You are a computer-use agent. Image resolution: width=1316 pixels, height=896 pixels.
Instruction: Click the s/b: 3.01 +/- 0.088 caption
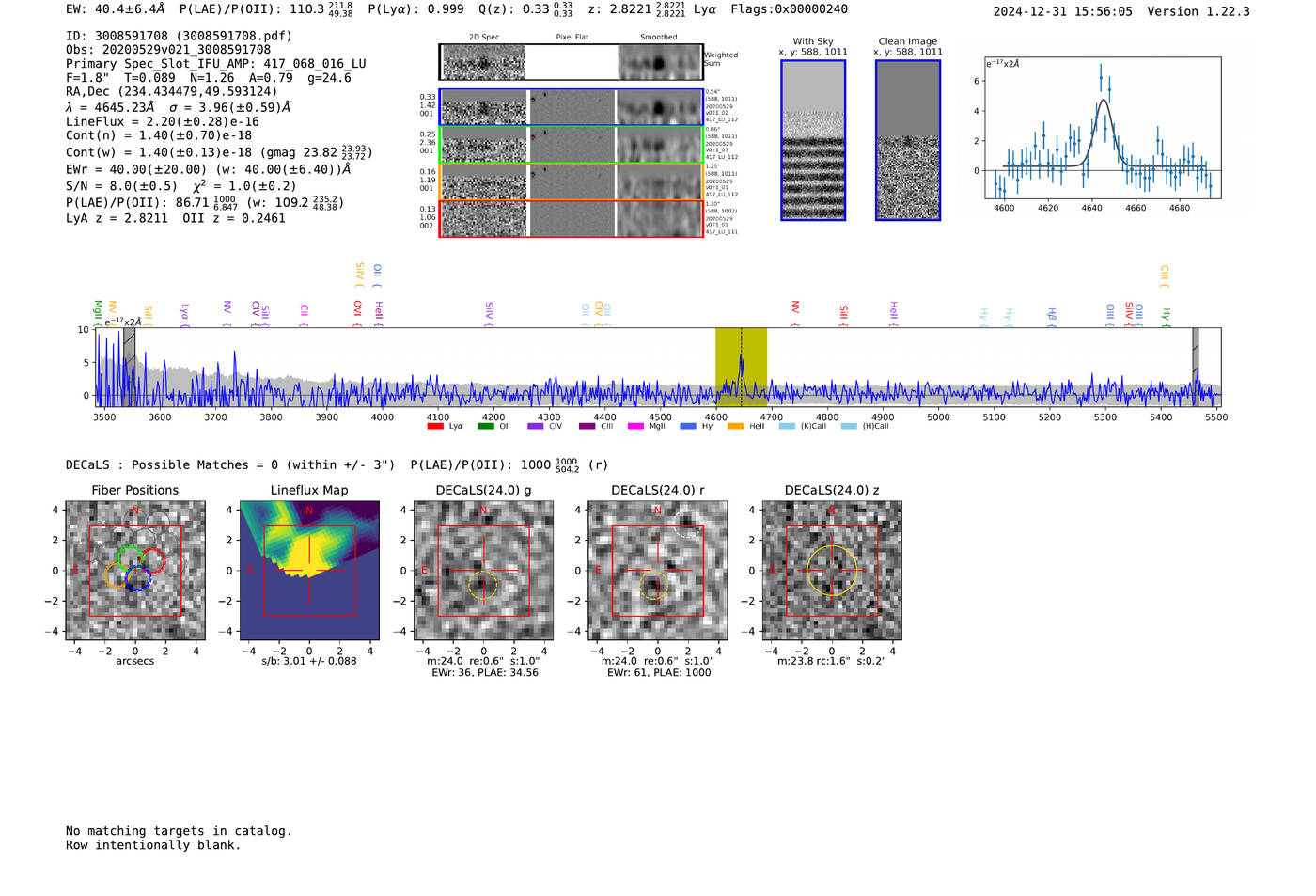coord(309,661)
